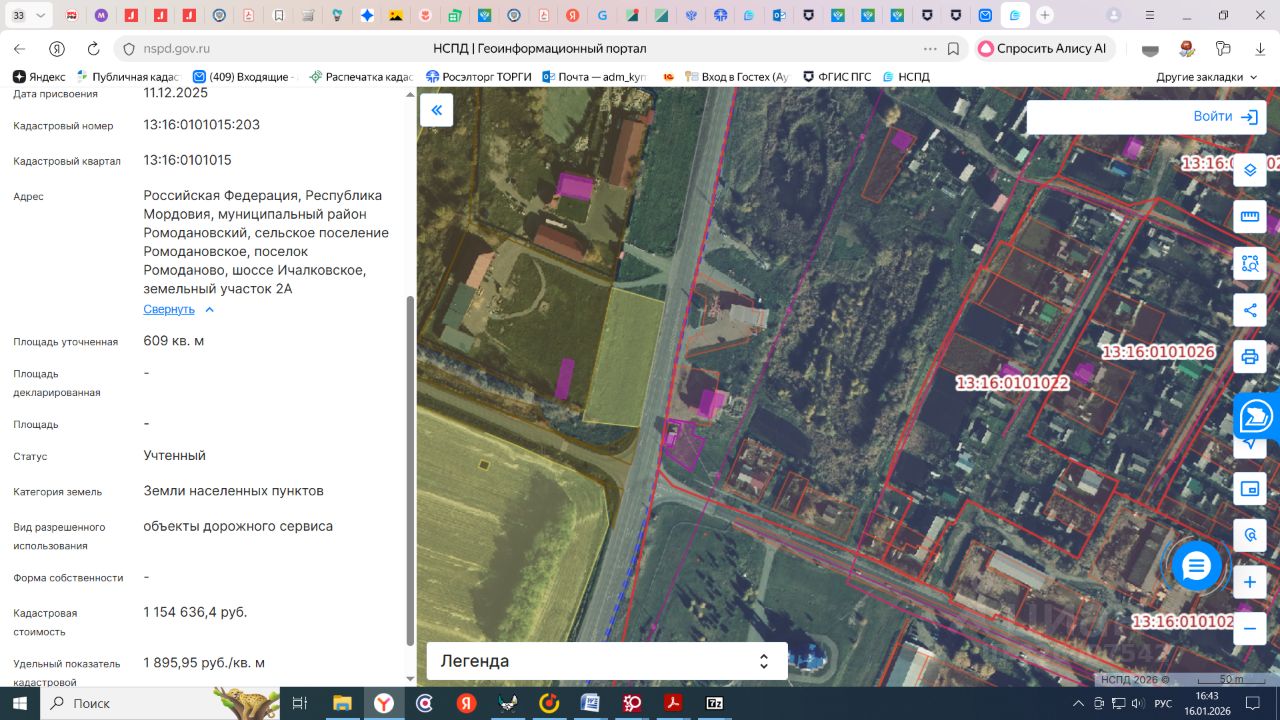Viewport: 1280px width, 720px height.
Task: Reload the page in the browser
Action: [93, 49]
